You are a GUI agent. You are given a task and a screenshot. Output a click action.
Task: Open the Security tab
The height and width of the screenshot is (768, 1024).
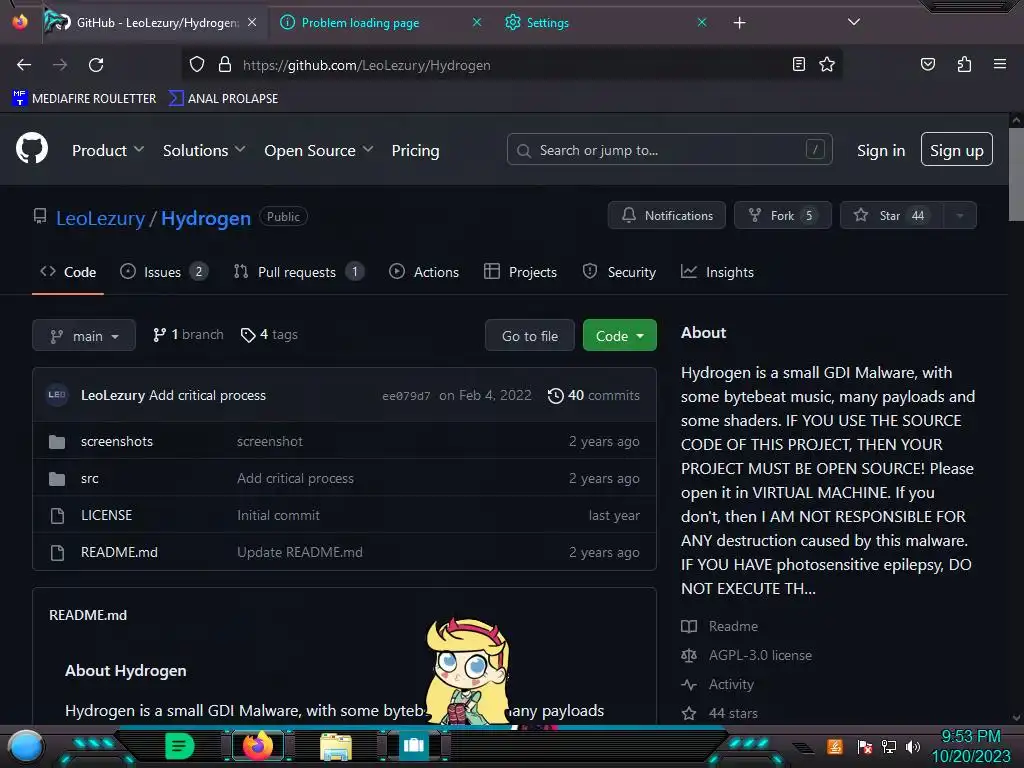coord(619,272)
